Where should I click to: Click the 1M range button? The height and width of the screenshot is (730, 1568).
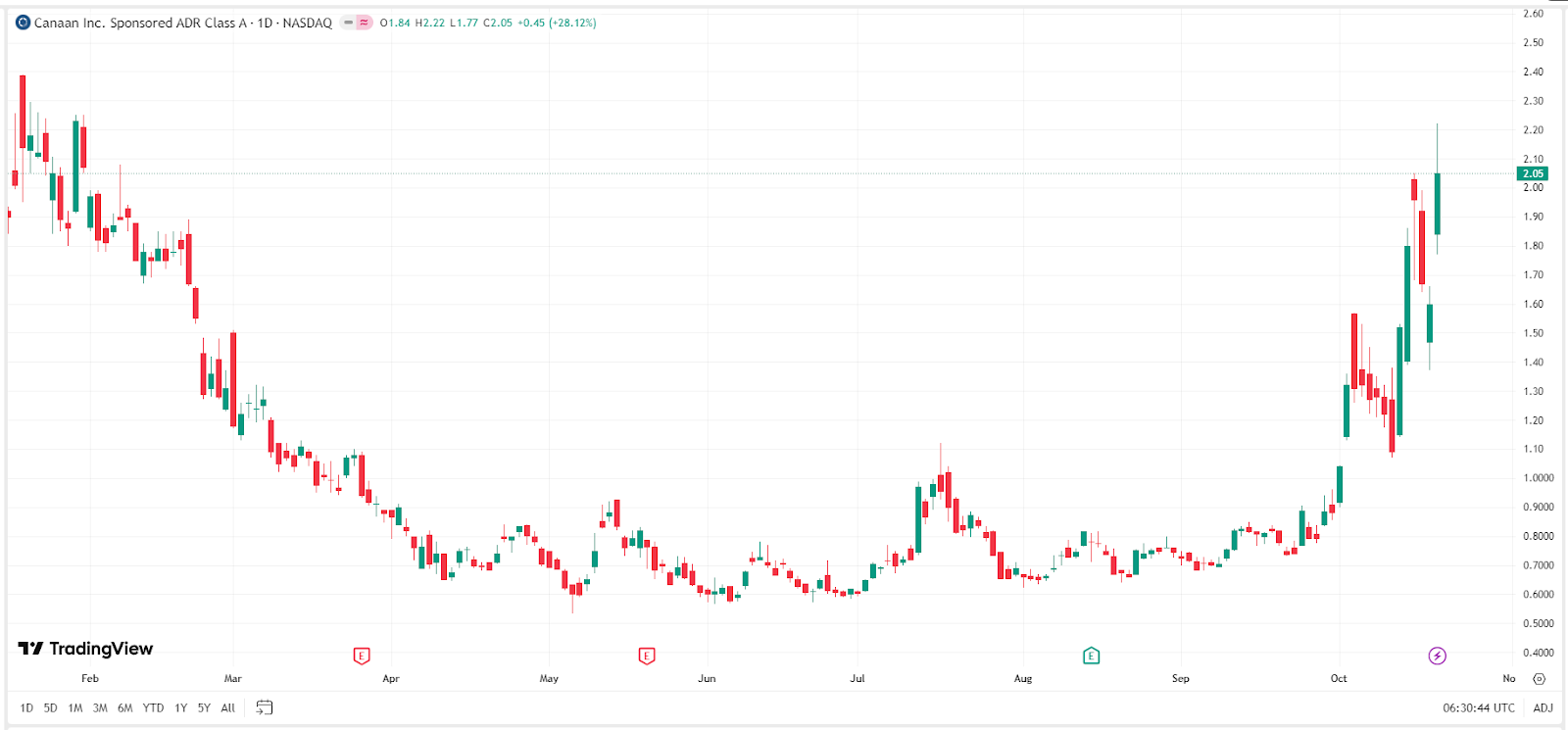75,707
